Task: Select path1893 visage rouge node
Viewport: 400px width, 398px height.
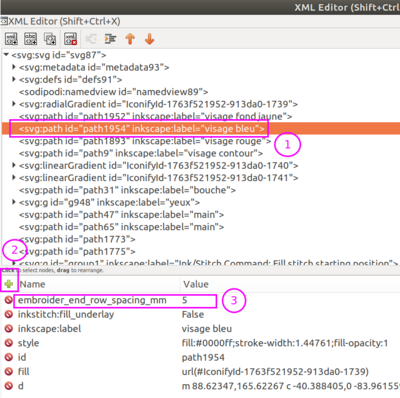Action: 145,141
